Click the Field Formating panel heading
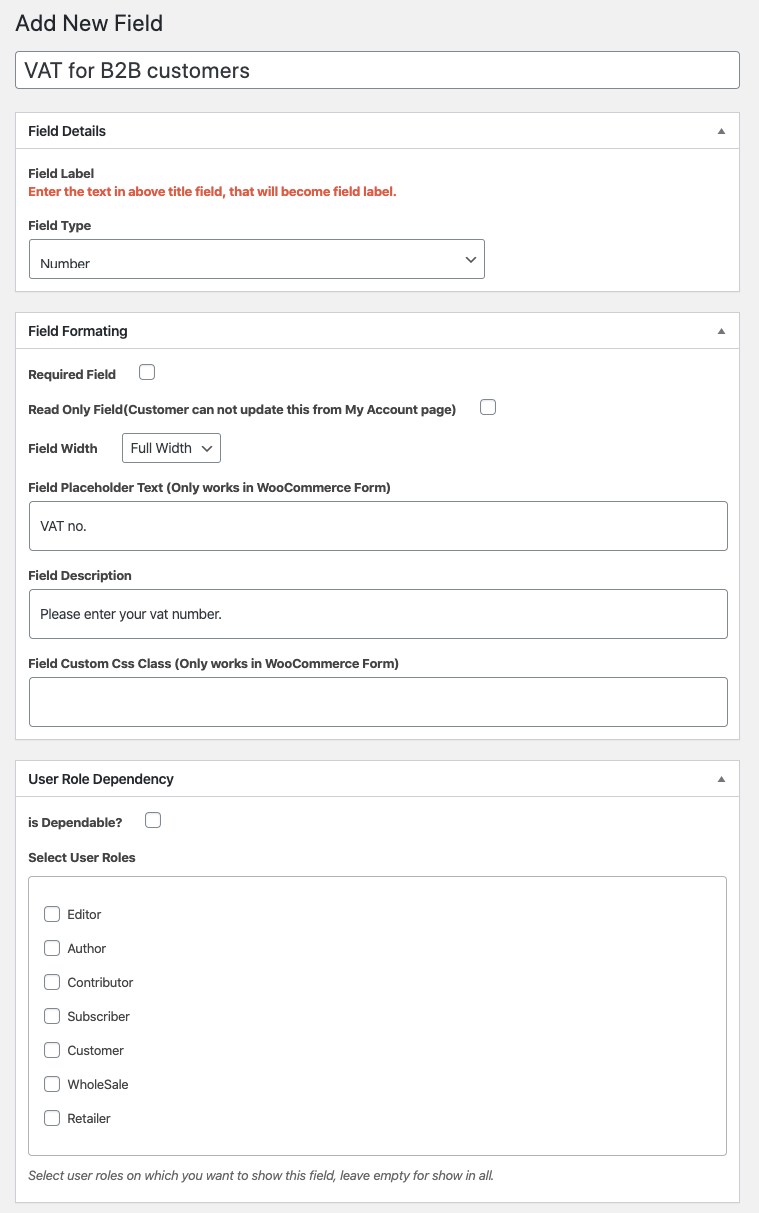The height and width of the screenshot is (1213, 759). click(78, 331)
